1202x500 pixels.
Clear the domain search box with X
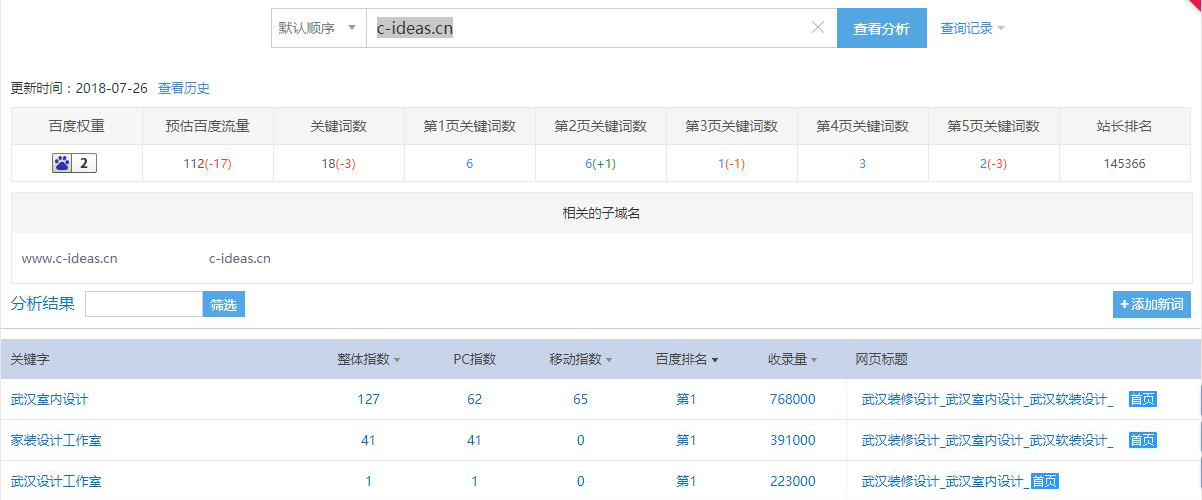coord(817,28)
